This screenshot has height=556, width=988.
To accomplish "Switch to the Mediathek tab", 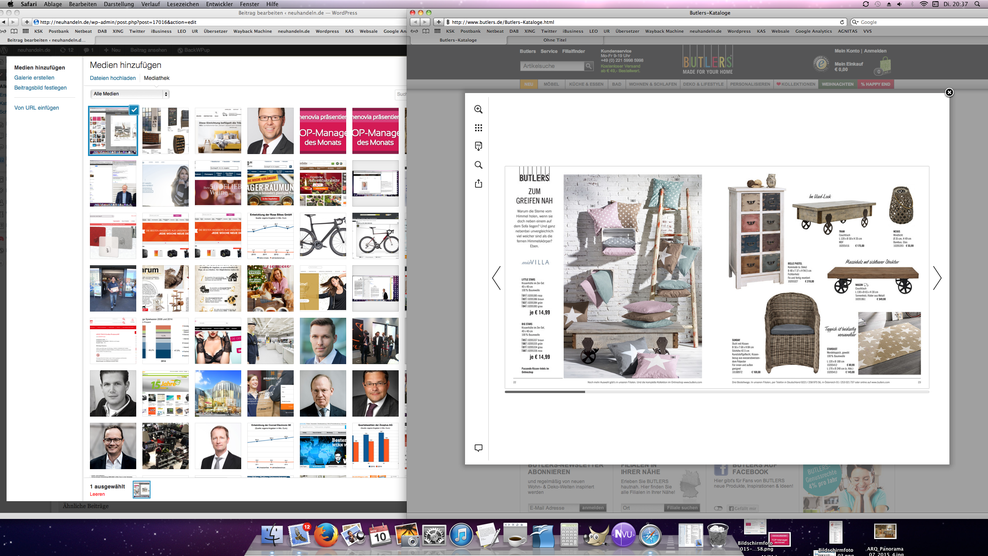I will click(156, 78).
